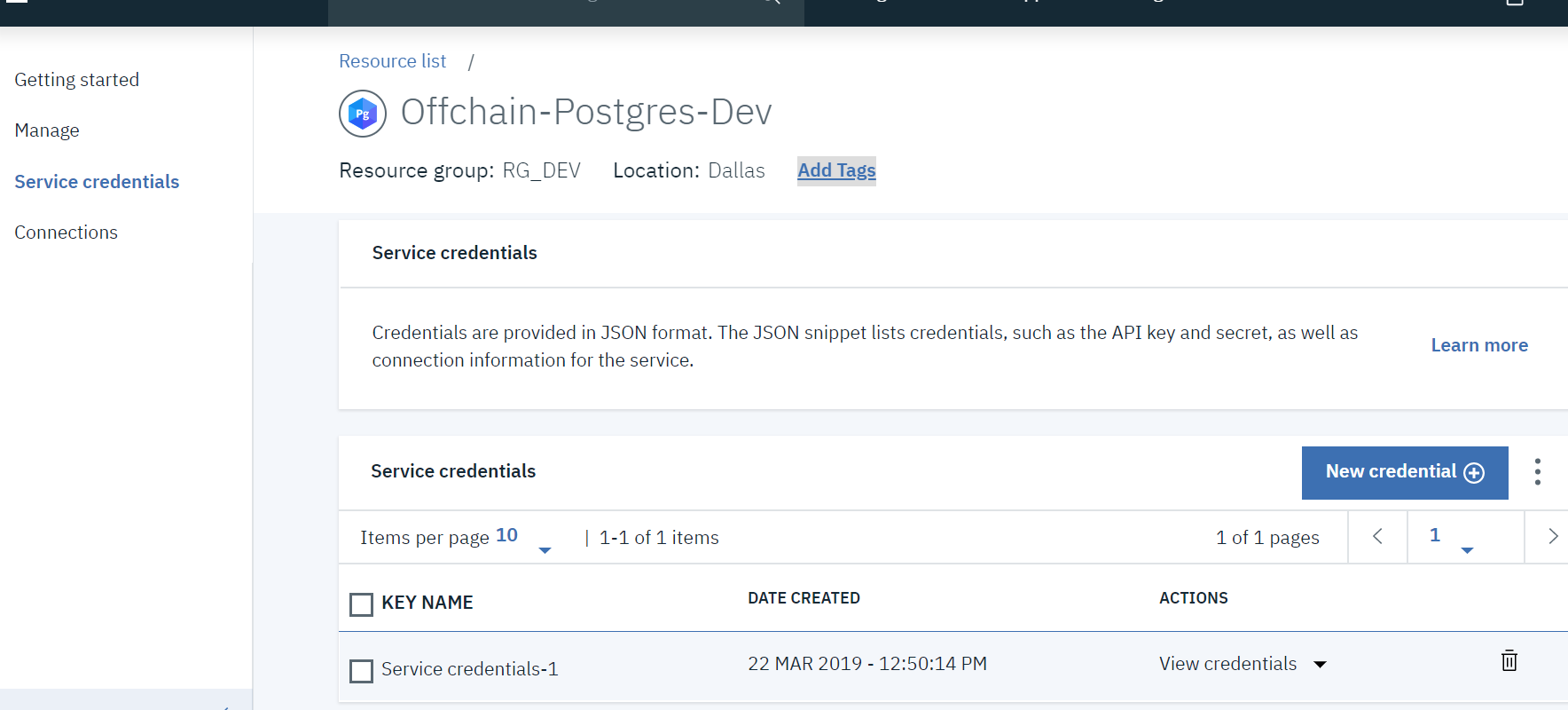Select Service credentials in sidebar
Viewport: 1568px width, 710px height.
97,181
